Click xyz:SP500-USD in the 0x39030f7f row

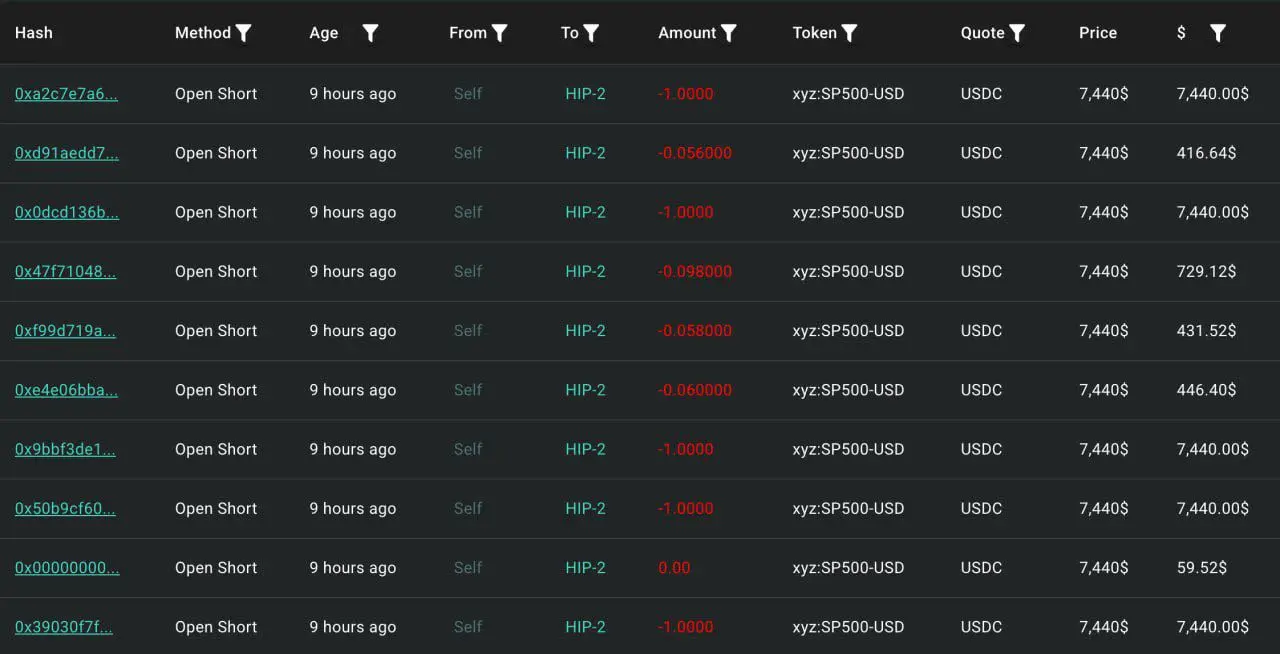click(x=848, y=627)
